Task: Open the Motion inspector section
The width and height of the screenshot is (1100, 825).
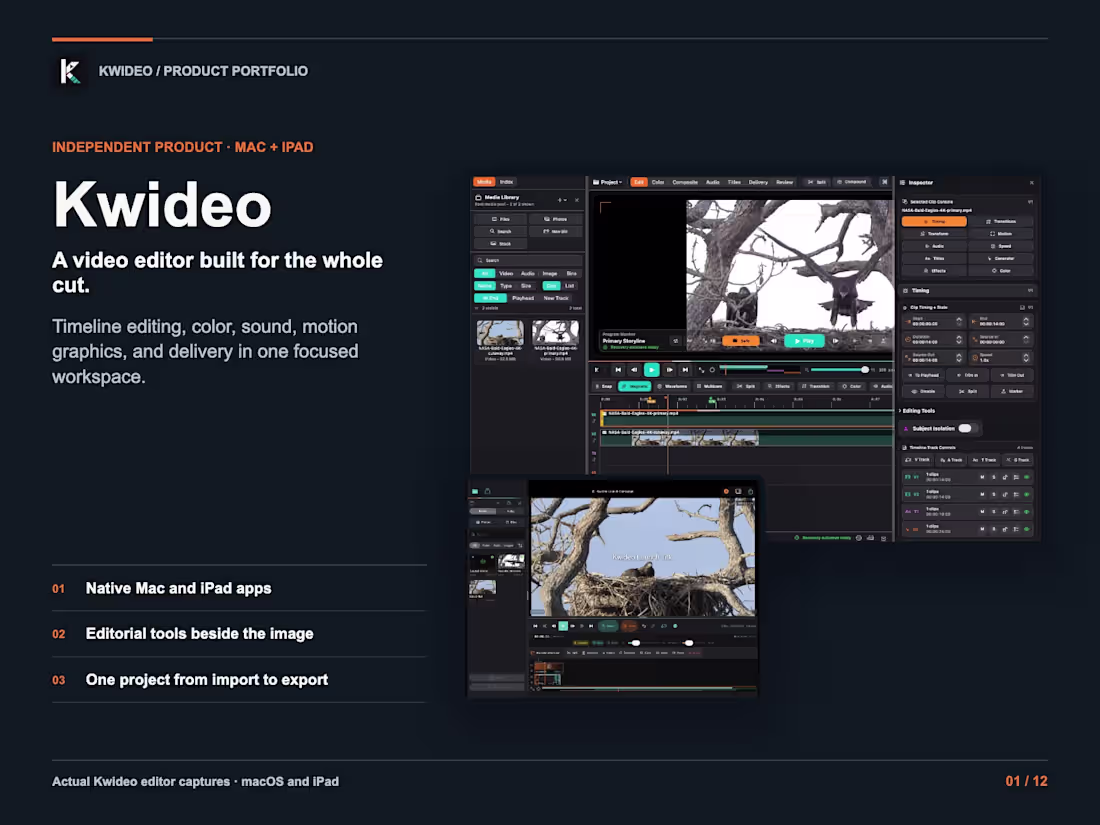Action: [x=1000, y=234]
